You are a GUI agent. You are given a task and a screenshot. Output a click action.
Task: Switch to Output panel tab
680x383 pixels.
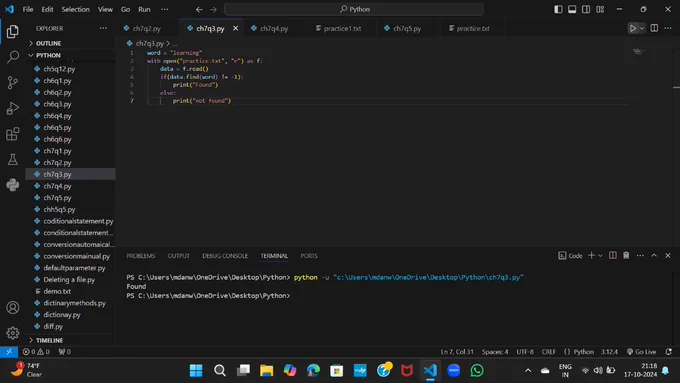tap(179, 256)
